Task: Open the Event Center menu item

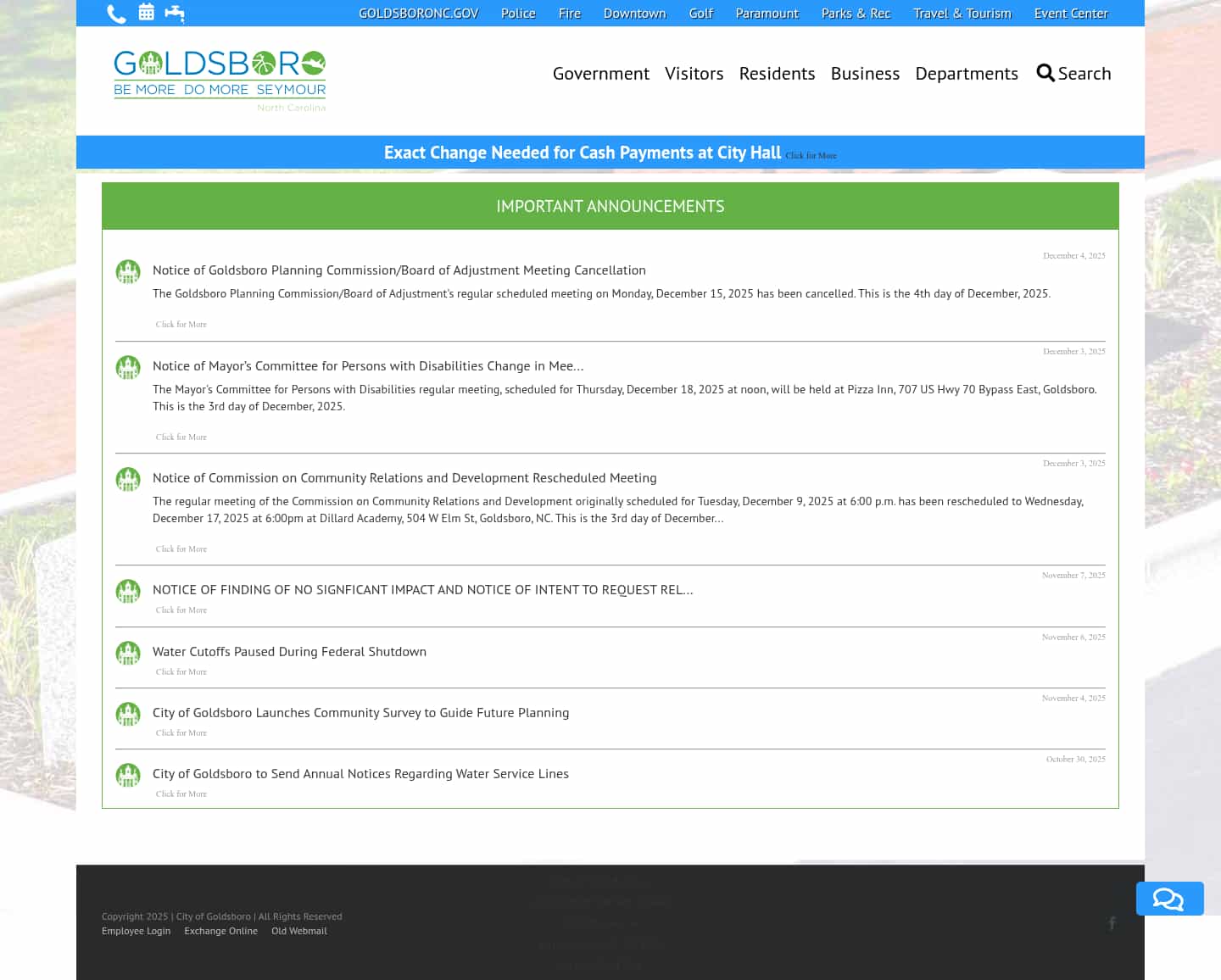Action: [x=1071, y=13]
